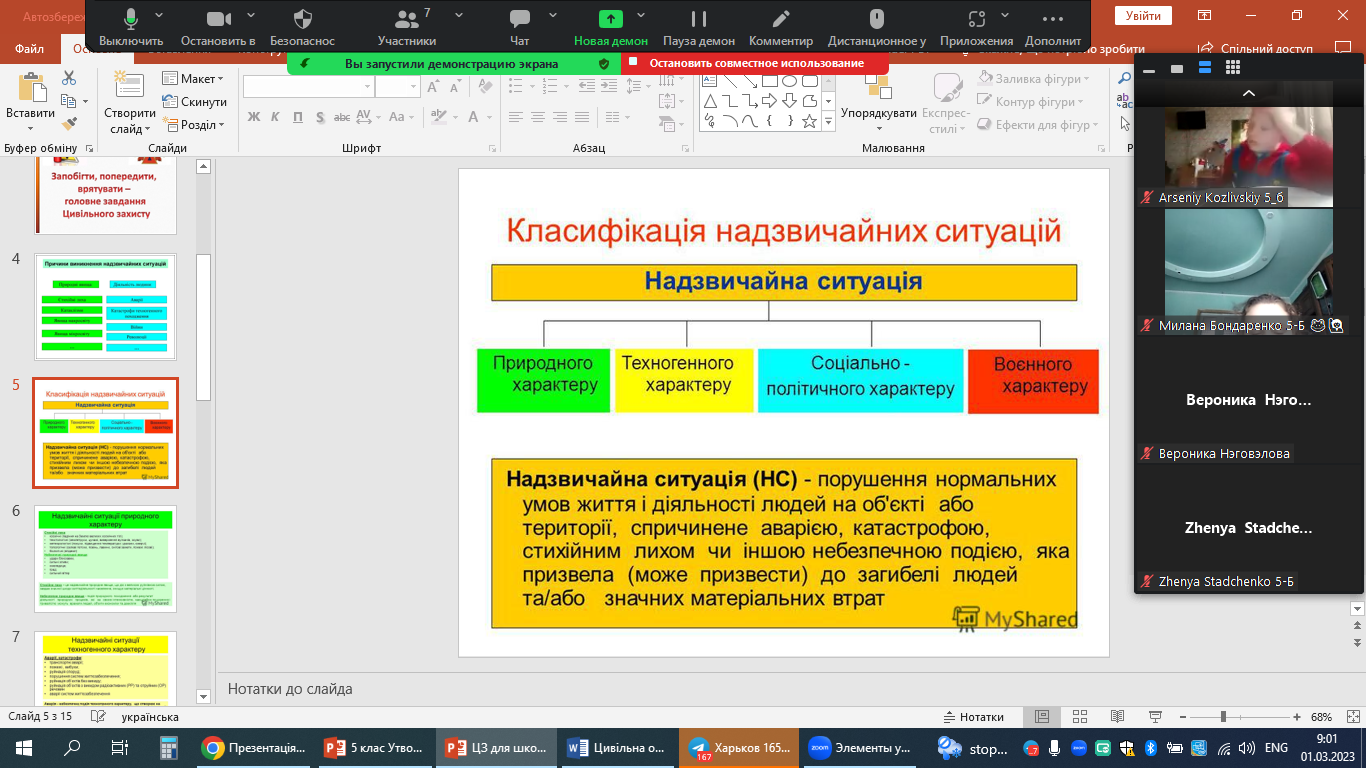Click the Cut scissors icon
1366x768 pixels.
click(x=69, y=78)
